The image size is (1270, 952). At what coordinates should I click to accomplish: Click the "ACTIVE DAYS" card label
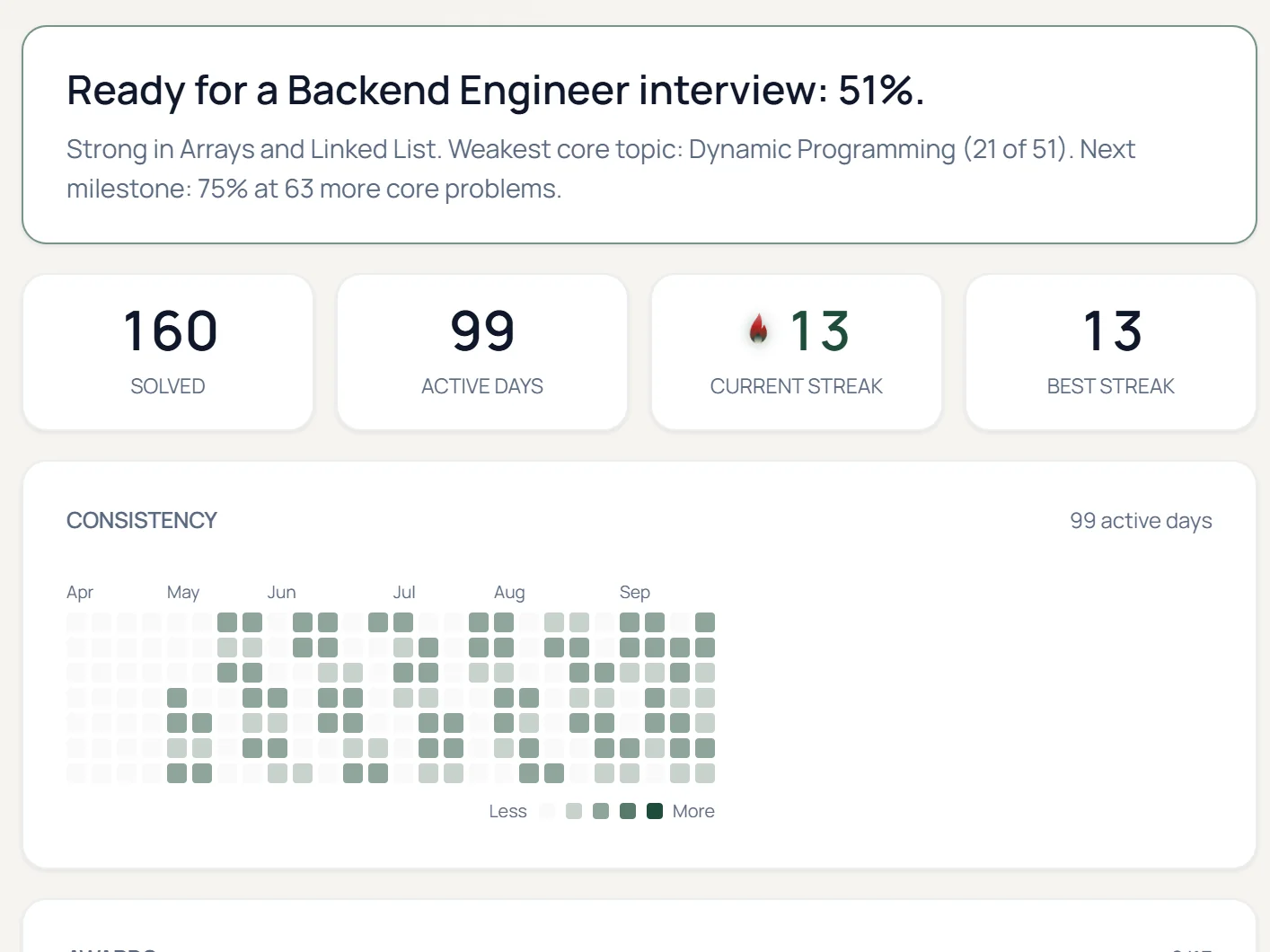[482, 386]
